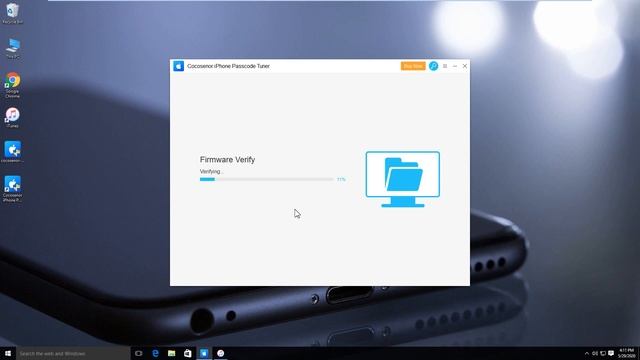Minimize the Cocosenor iPhone Passcode Tuner window
The image size is (640, 360).
[x=455, y=66]
